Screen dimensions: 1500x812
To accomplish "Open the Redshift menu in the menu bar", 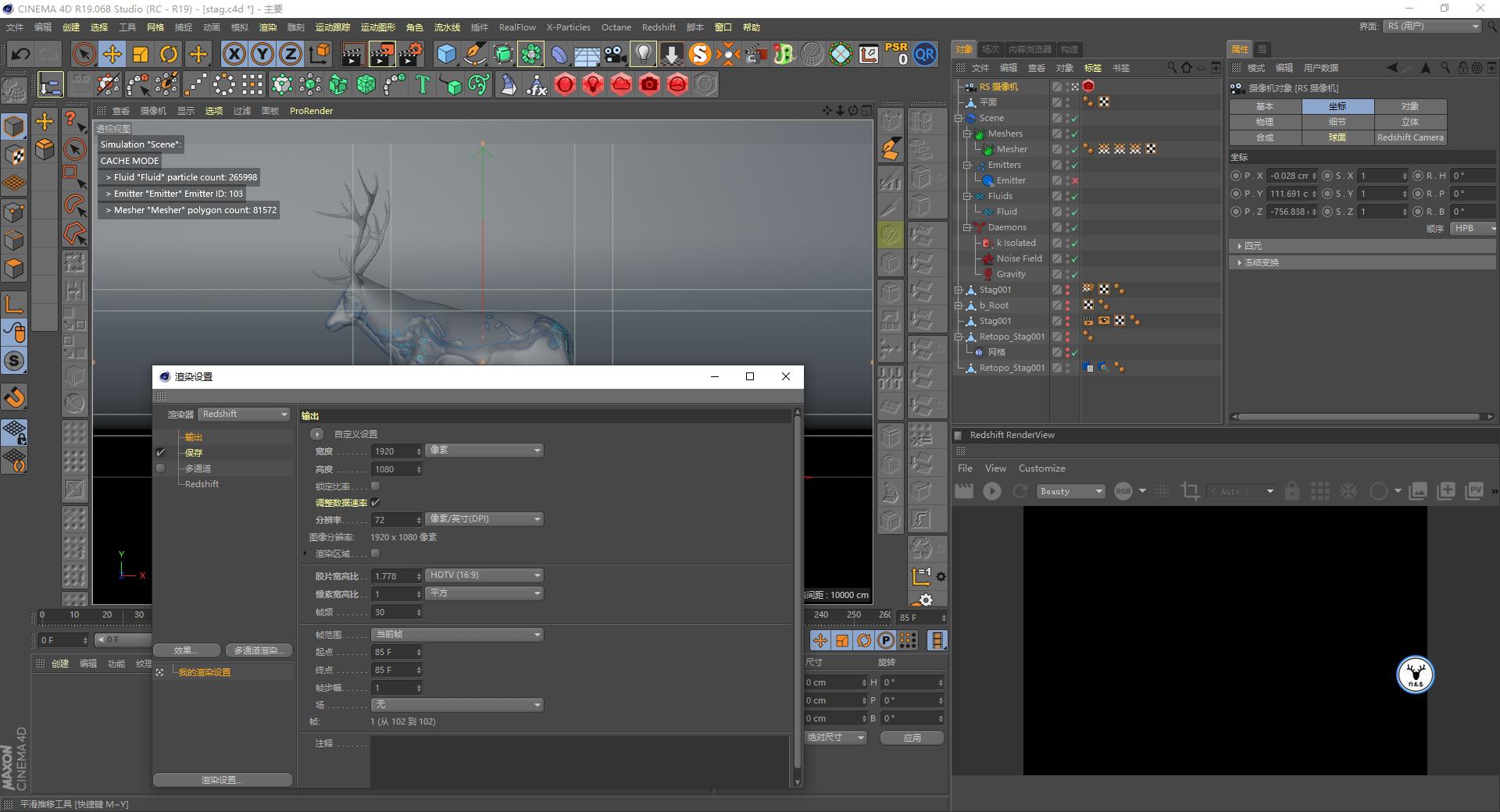I will pos(659,27).
